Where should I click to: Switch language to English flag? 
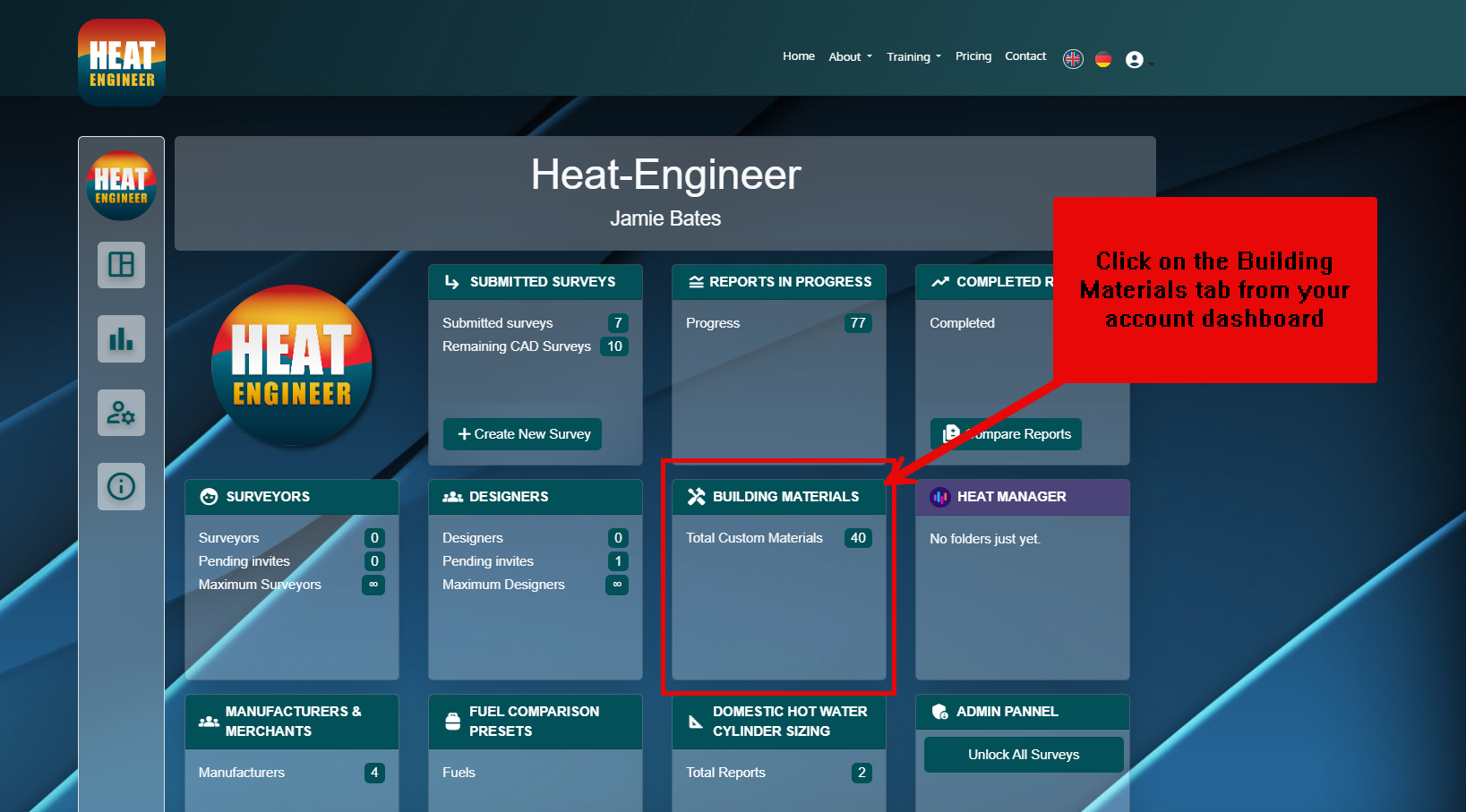pyautogui.click(x=1073, y=59)
